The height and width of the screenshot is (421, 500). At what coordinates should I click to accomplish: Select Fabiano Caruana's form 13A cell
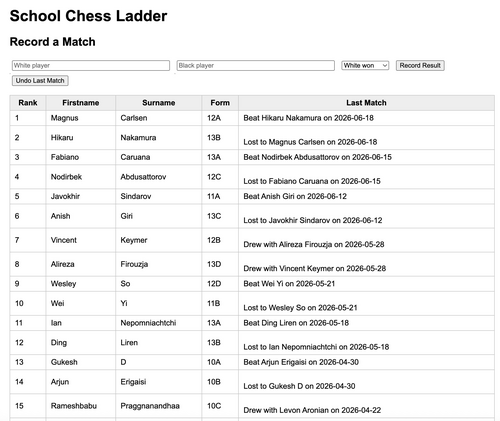click(x=220, y=157)
